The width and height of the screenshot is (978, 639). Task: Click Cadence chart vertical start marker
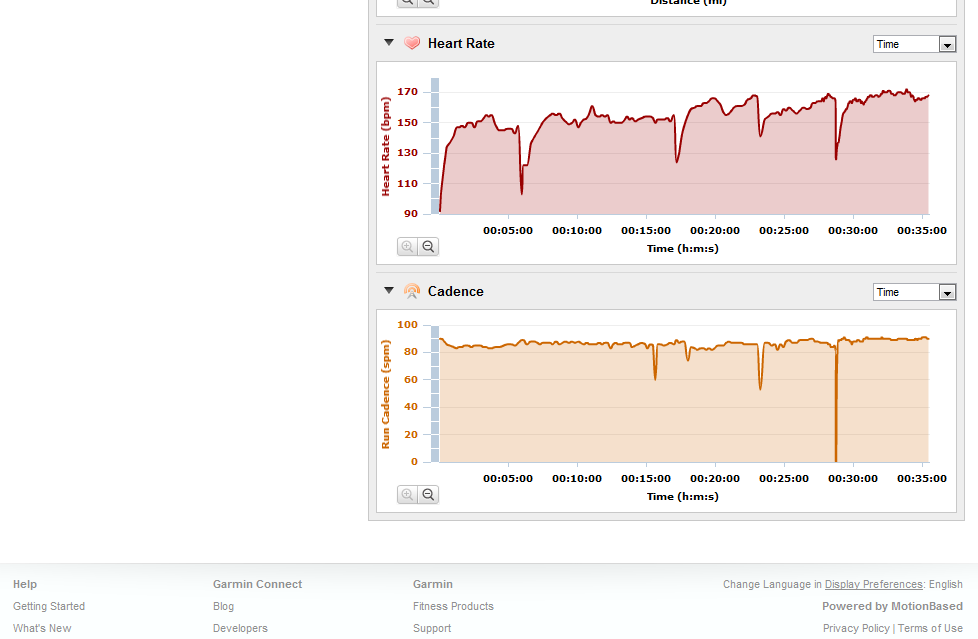tap(435, 394)
